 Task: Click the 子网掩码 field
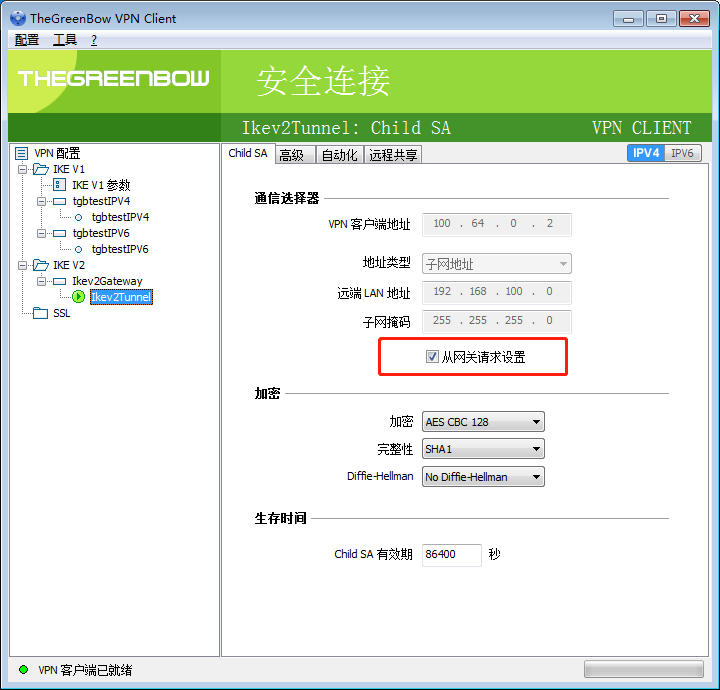pos(497,321)
